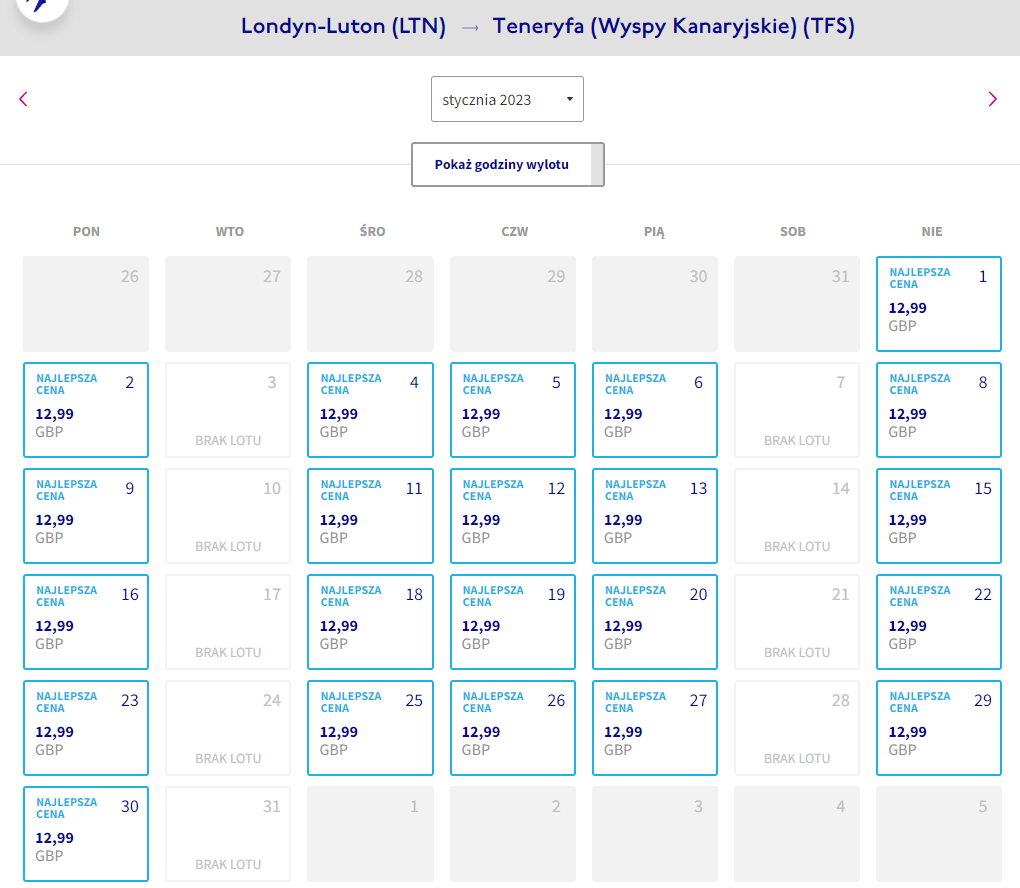The image size is (1020, 888).
Task: Go to next month with right arrow
Action: pyautogui.click(x=992, y=99)
